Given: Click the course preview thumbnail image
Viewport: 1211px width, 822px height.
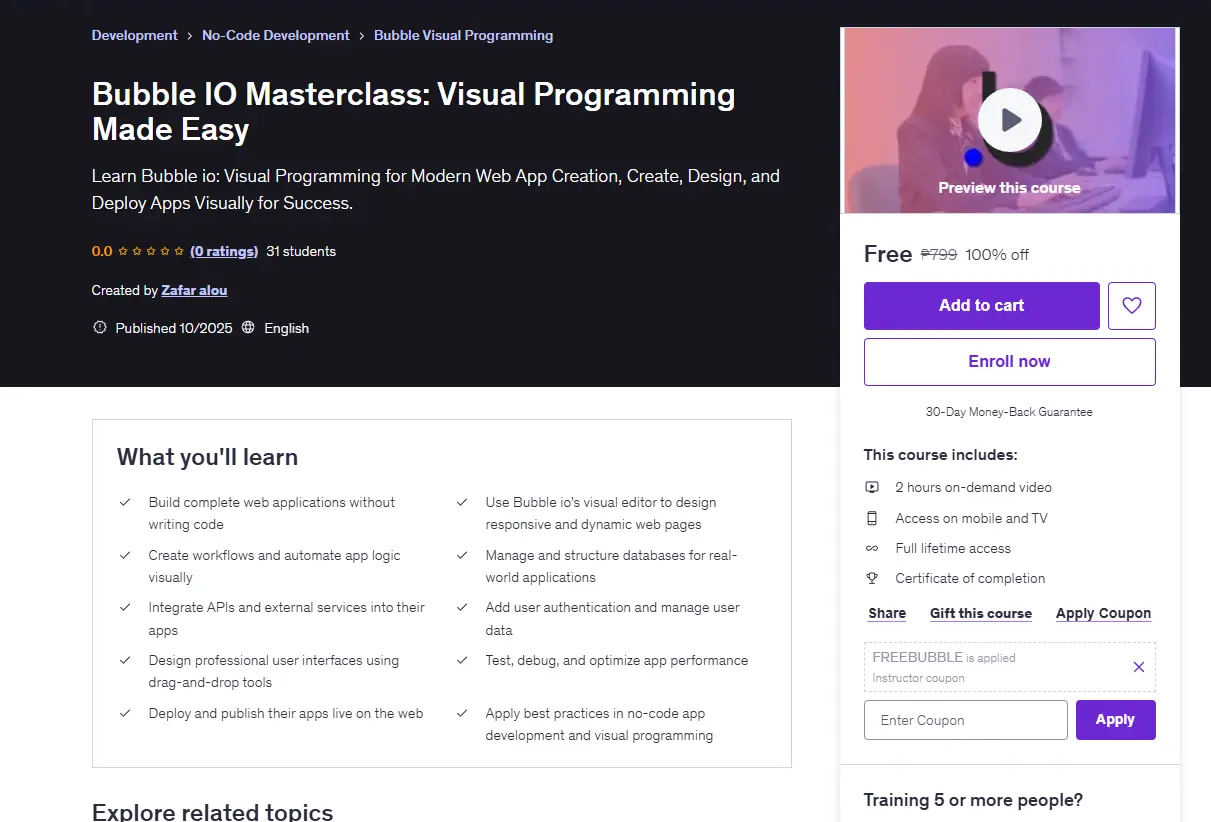Looking at the screenshot, I should 1010,120.
